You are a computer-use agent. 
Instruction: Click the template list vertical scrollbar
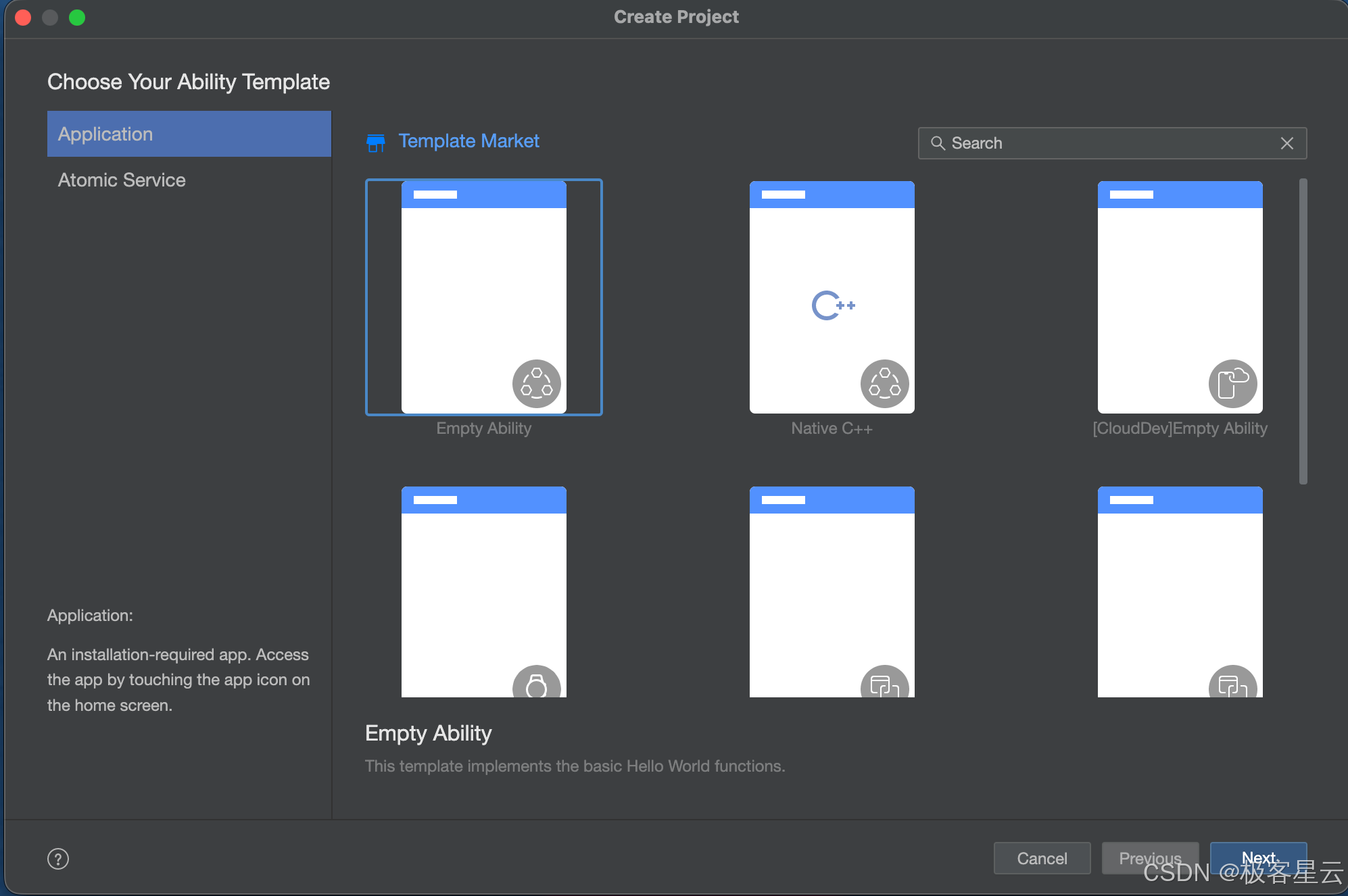(x=1303, y=331)
